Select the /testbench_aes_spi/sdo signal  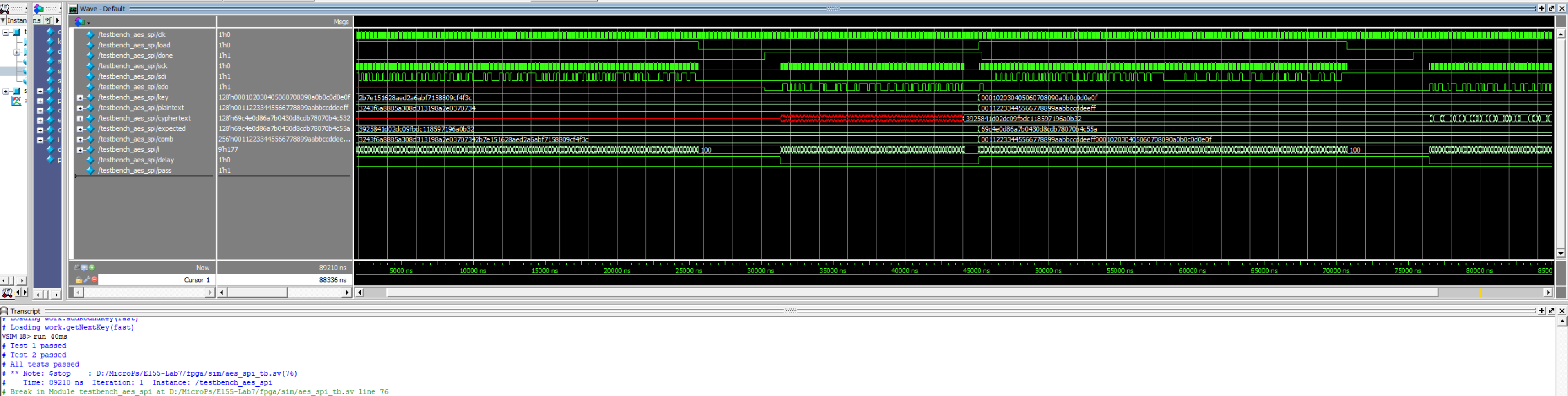133,87
